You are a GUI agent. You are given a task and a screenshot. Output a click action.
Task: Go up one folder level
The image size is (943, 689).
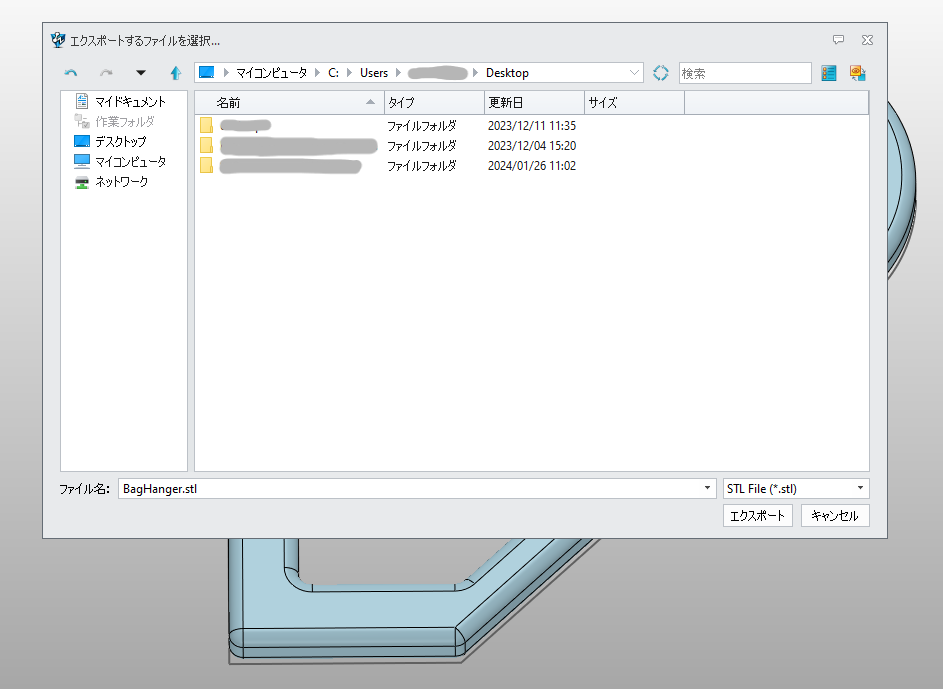pos(176,73)
